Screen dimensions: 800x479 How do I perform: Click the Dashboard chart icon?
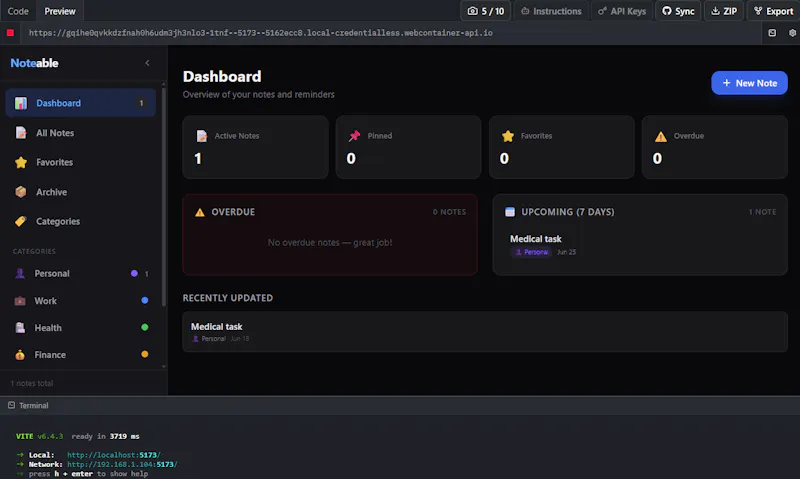[x=21, y=103]
